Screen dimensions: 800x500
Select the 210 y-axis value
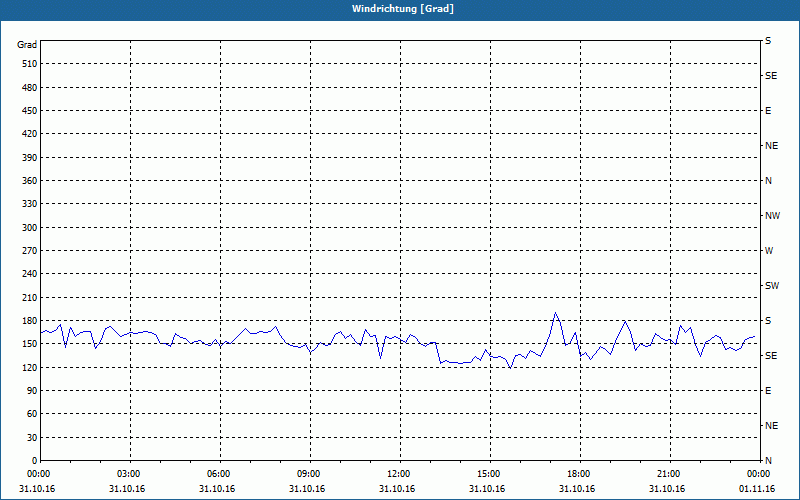point(30,297)
